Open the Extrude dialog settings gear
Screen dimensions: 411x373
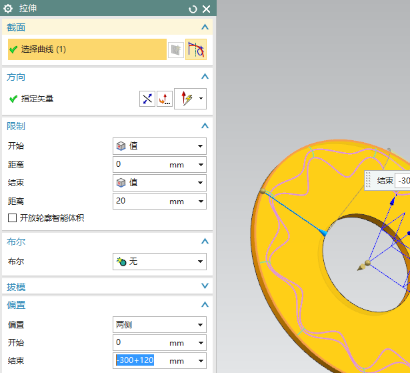(x=8, y=8)
